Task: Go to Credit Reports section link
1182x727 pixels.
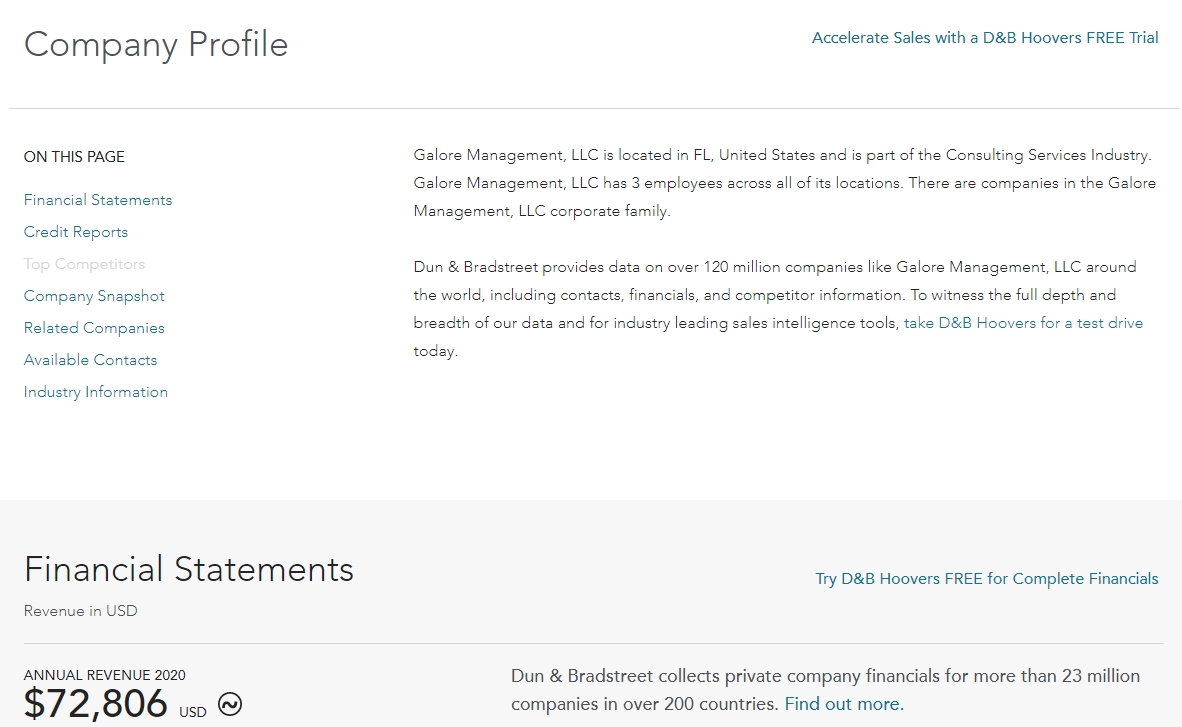Action: click(76, 232)
